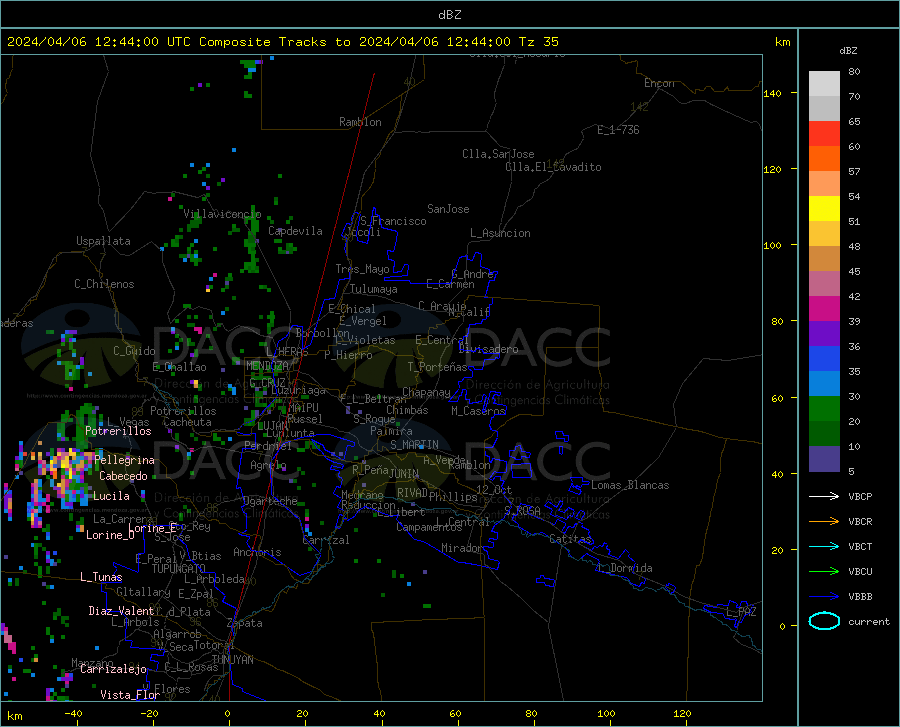Click the 'Potrerillos' white label near storm cells
This screenshot has width=900, height=727.
pyautogui.click(x=118, y=431)
